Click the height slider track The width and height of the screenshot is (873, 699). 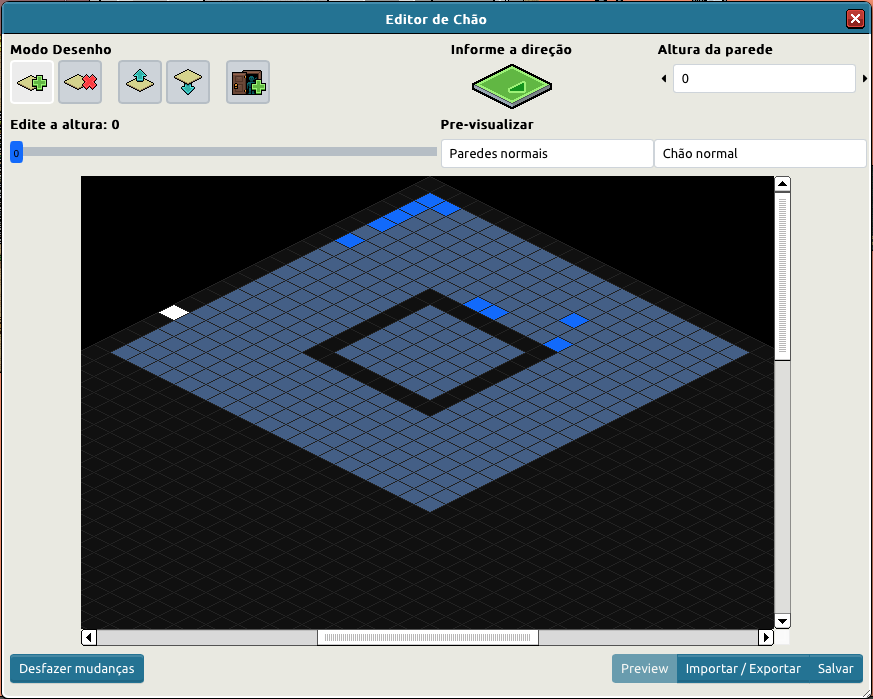(224, 152)
